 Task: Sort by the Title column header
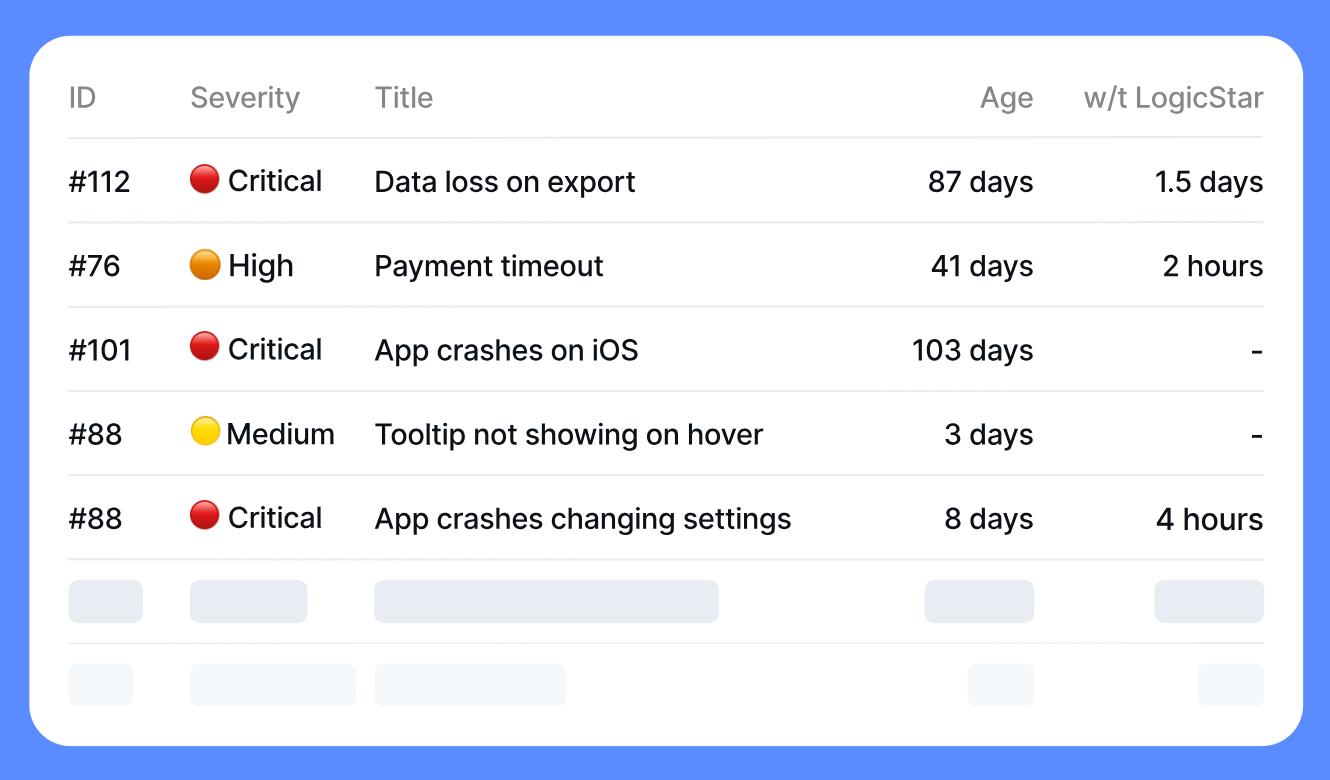pyautogui.click(x=403, y=98)
